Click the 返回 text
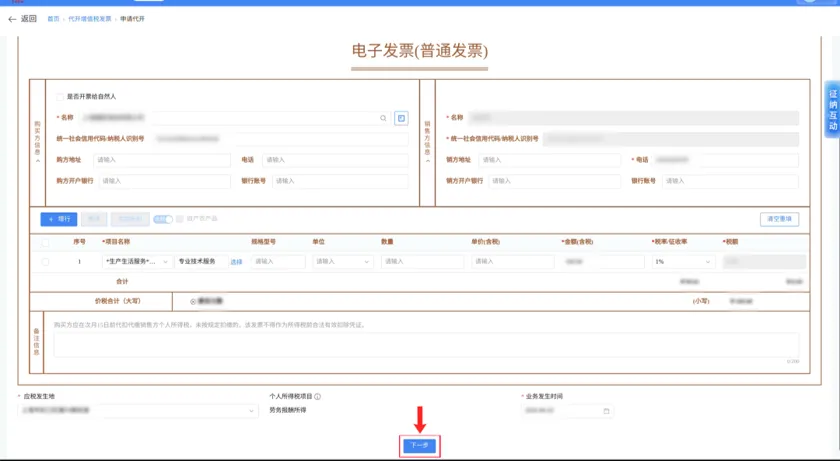The height and width of the screenshot is (461, 840). pos(29,19)
